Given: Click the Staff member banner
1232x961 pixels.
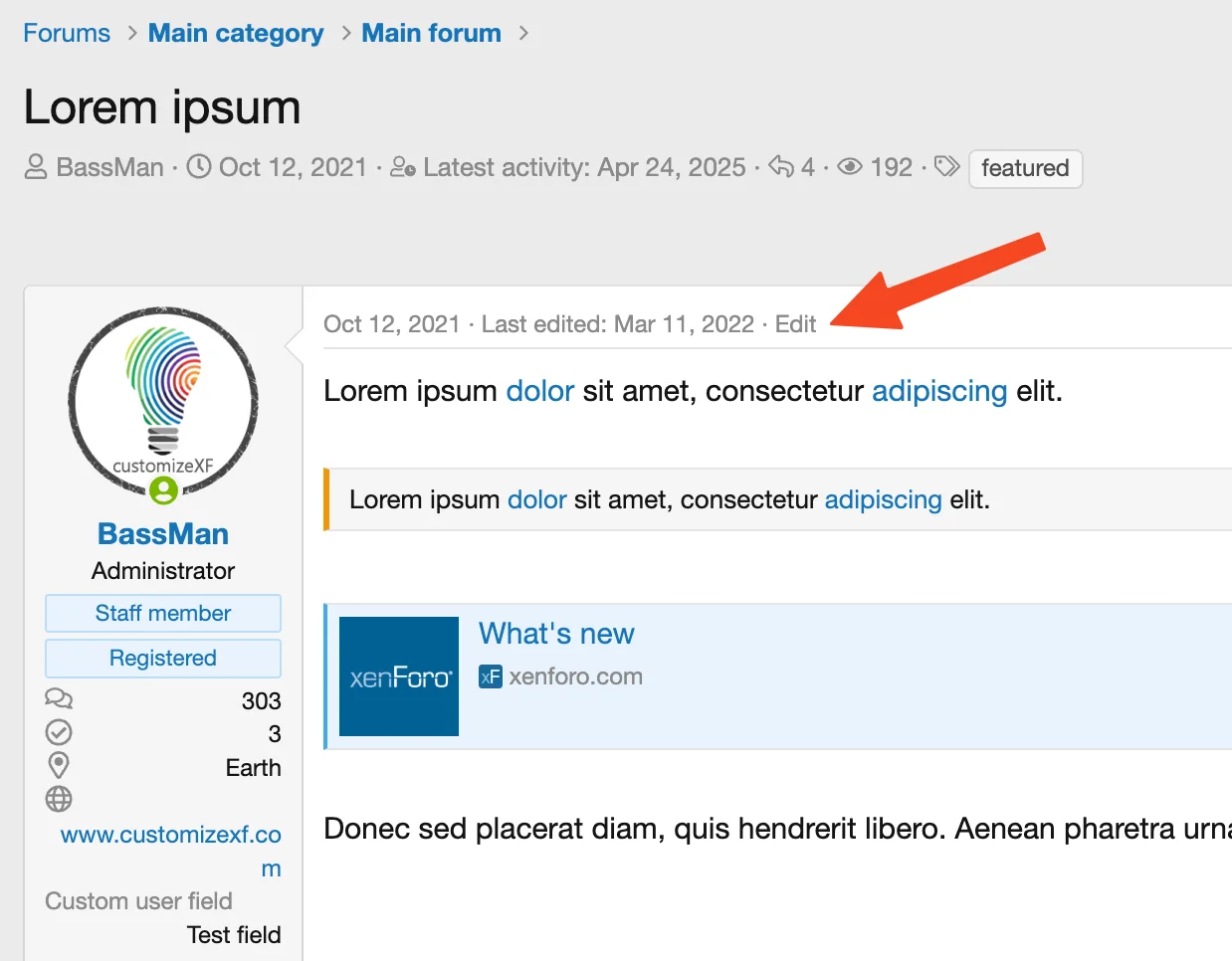Looking at the screenshot, I should (x=163, y=613).
